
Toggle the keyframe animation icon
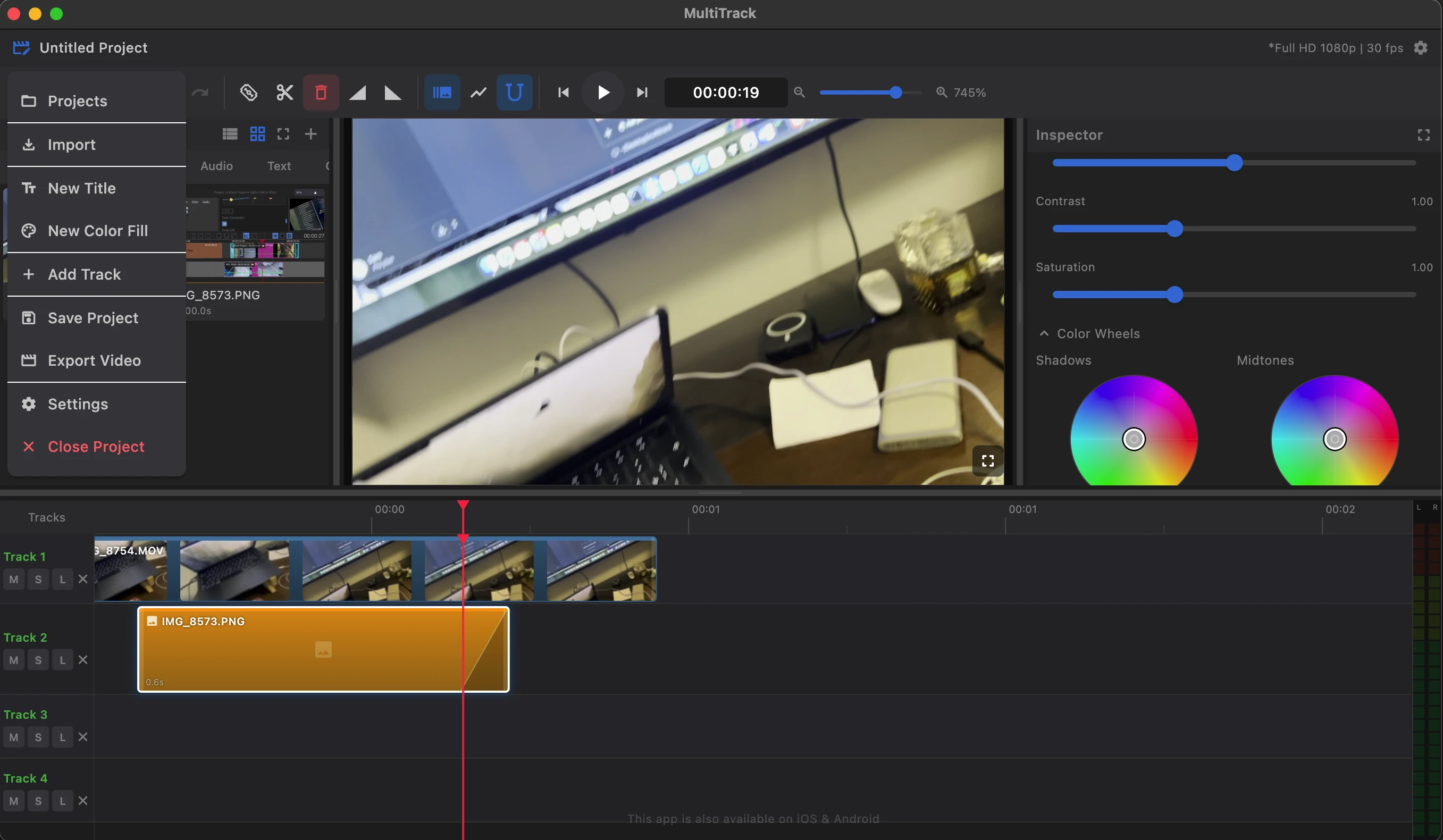coord(478,92)
